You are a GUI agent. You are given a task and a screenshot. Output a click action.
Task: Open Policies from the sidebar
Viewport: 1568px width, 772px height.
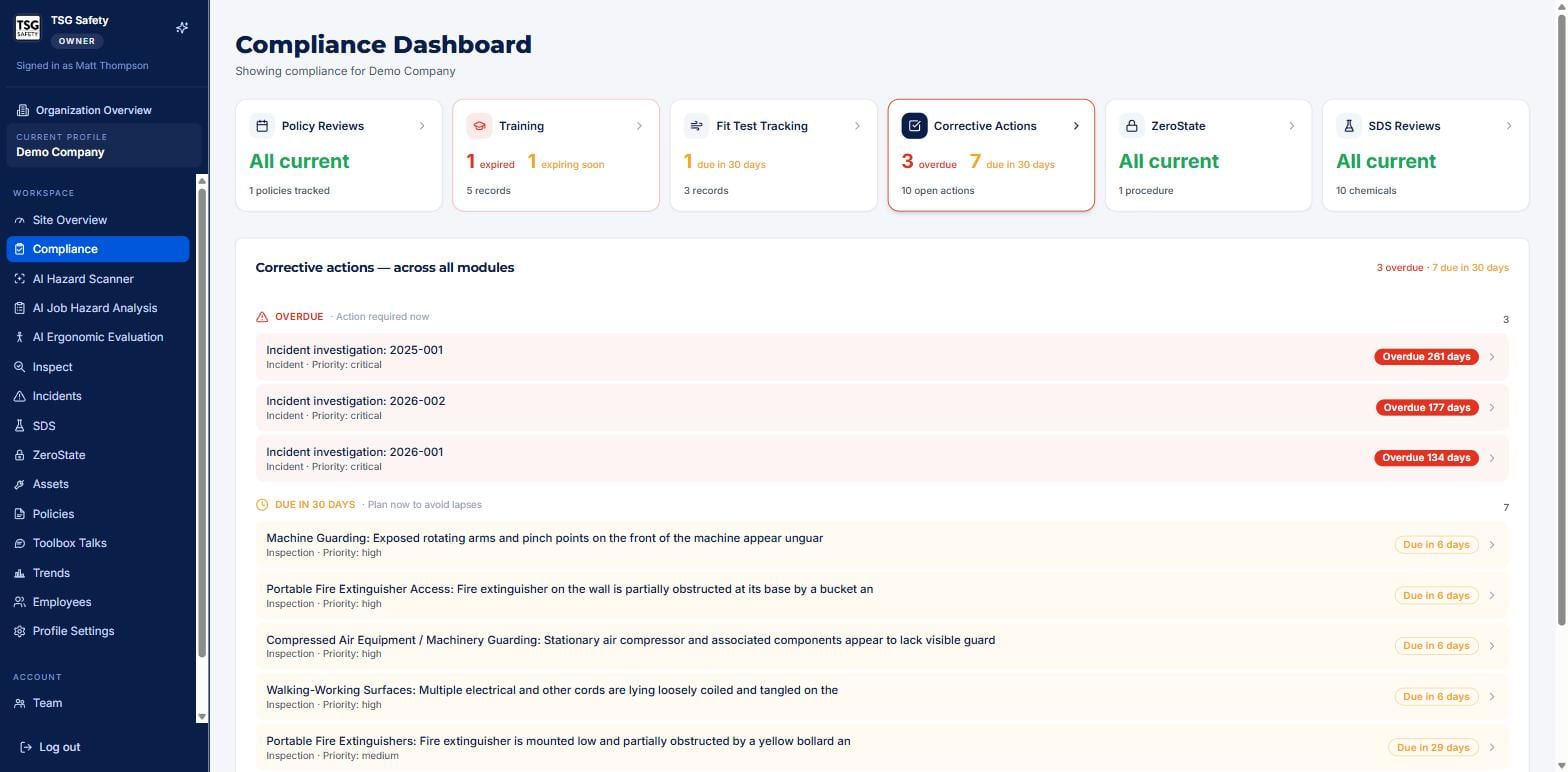tap(98, 514)
